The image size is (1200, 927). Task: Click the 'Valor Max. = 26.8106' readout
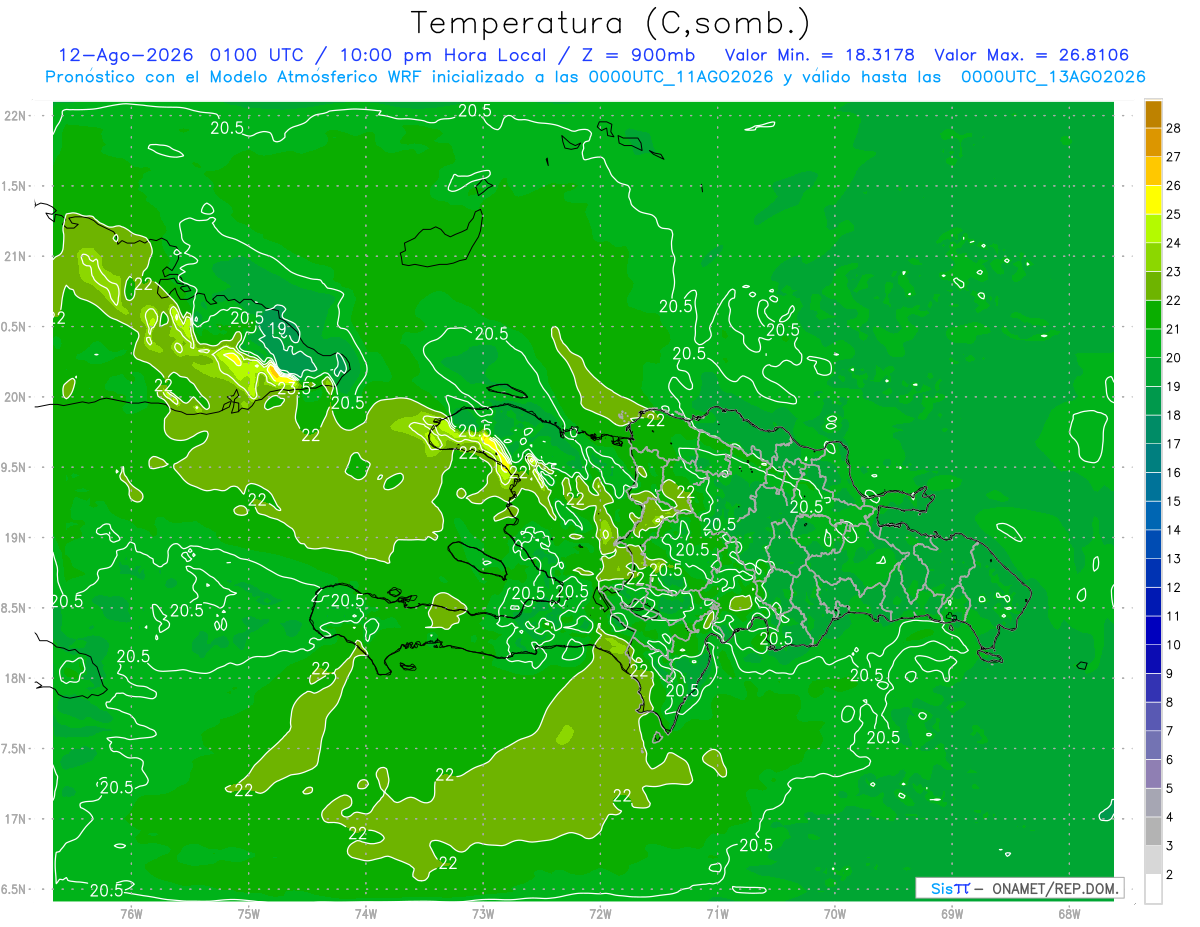click(1032, 55)
